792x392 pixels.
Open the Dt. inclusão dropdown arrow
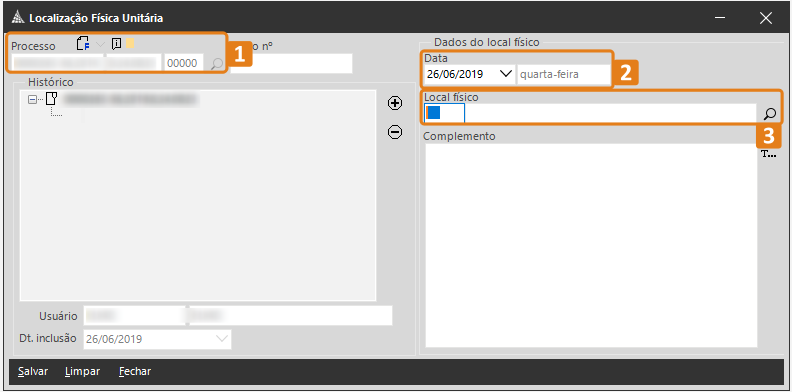tap(221, 339)
